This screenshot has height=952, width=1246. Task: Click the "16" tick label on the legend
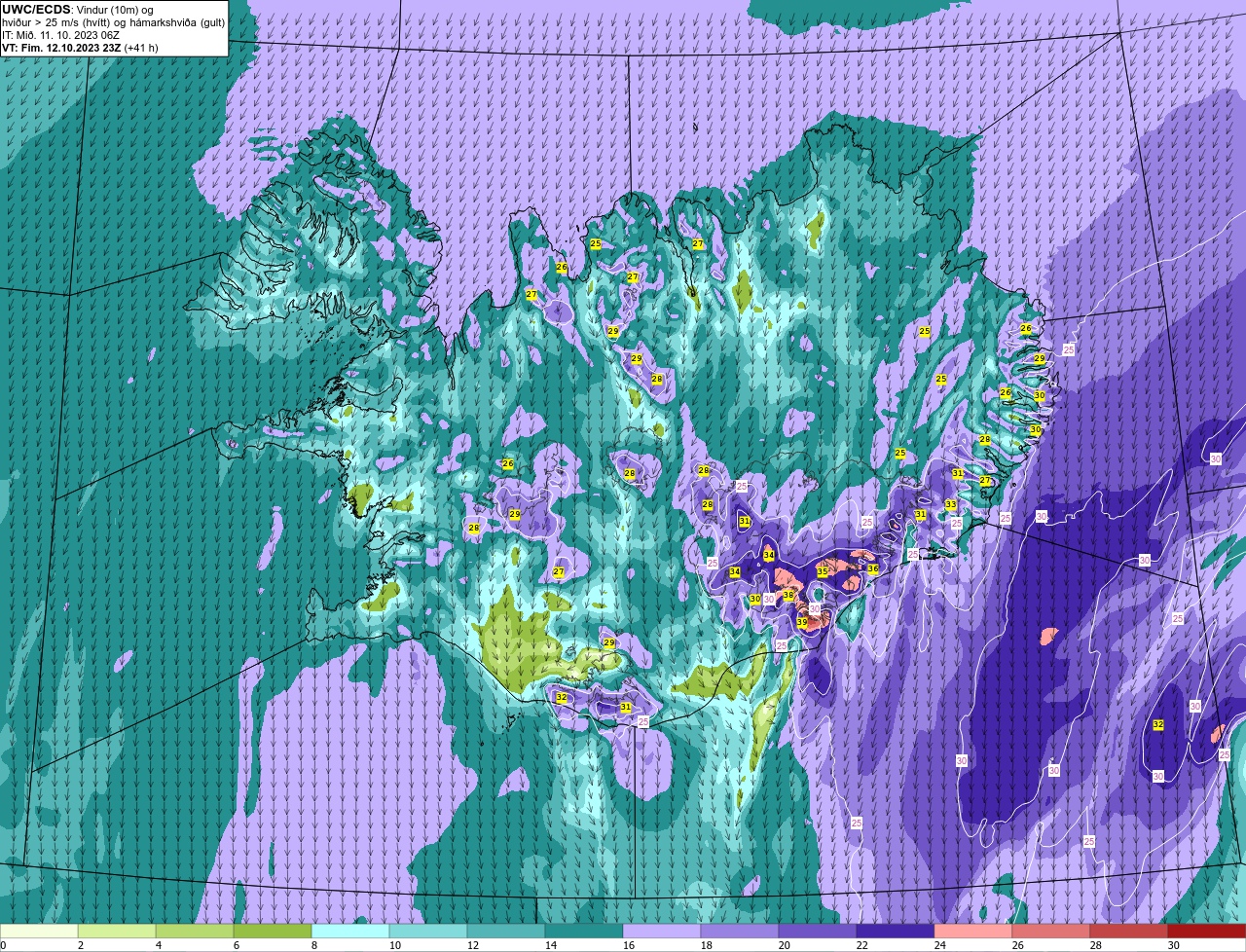(x=629, y=945)
